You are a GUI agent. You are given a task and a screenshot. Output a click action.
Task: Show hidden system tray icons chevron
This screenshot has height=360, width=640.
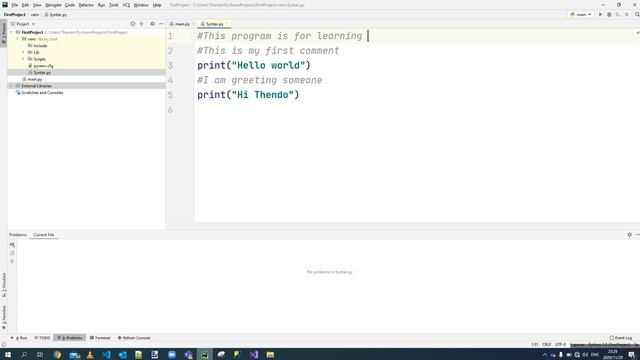[x=544, y=355]
